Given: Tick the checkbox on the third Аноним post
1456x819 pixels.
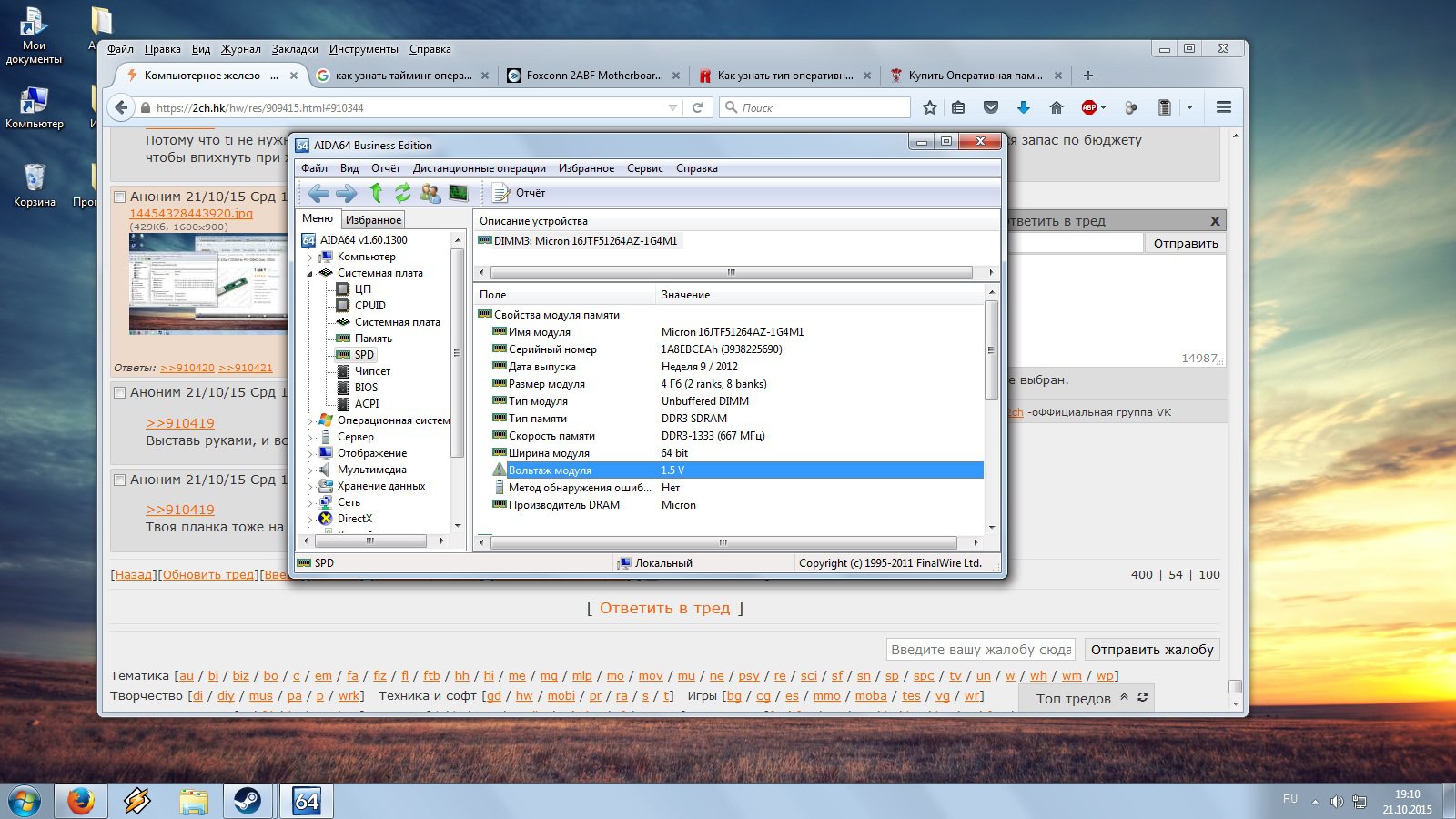Looking at the screenshot, I should point(119,480).
